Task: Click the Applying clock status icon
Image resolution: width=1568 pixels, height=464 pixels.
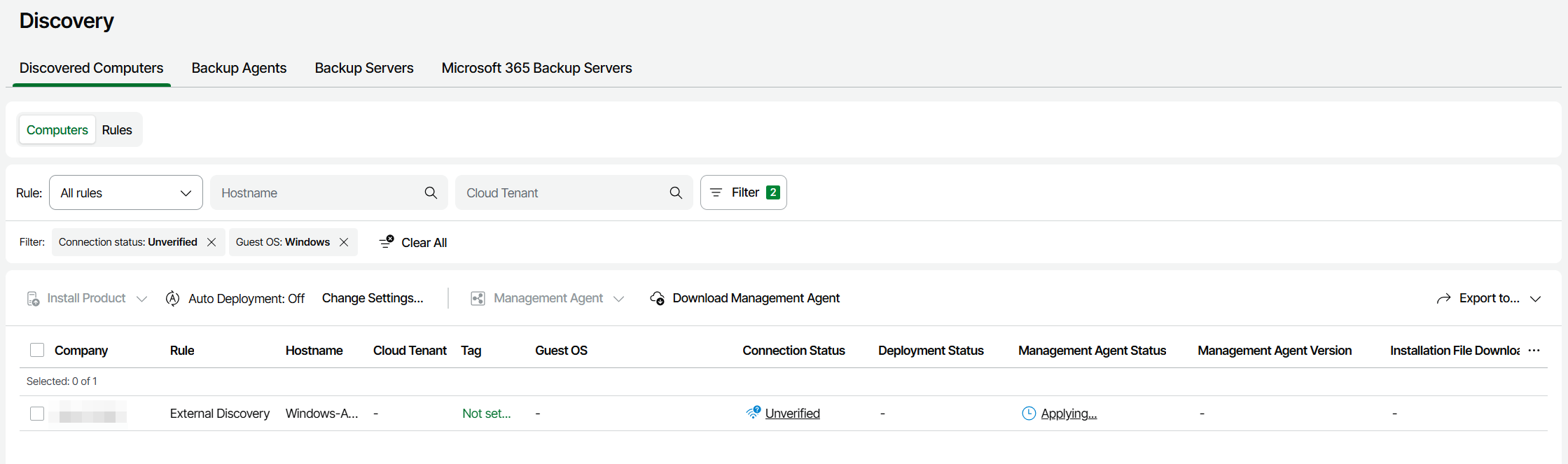Action: [x=1029, y=414]
